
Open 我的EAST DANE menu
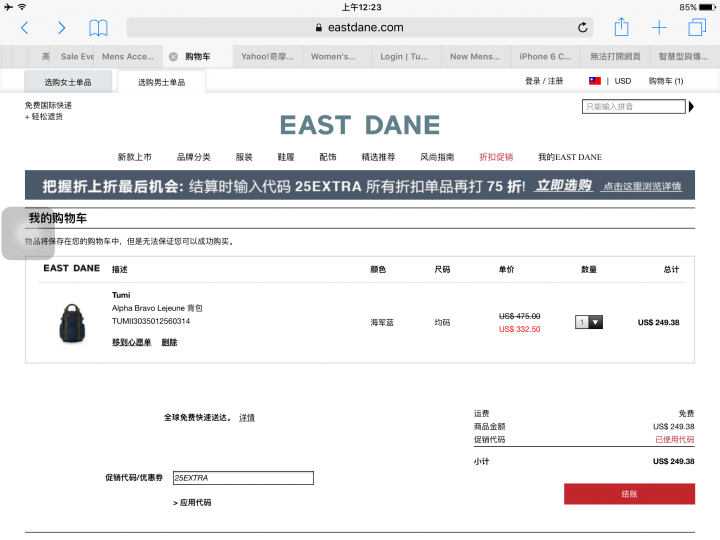coord(570,157)
